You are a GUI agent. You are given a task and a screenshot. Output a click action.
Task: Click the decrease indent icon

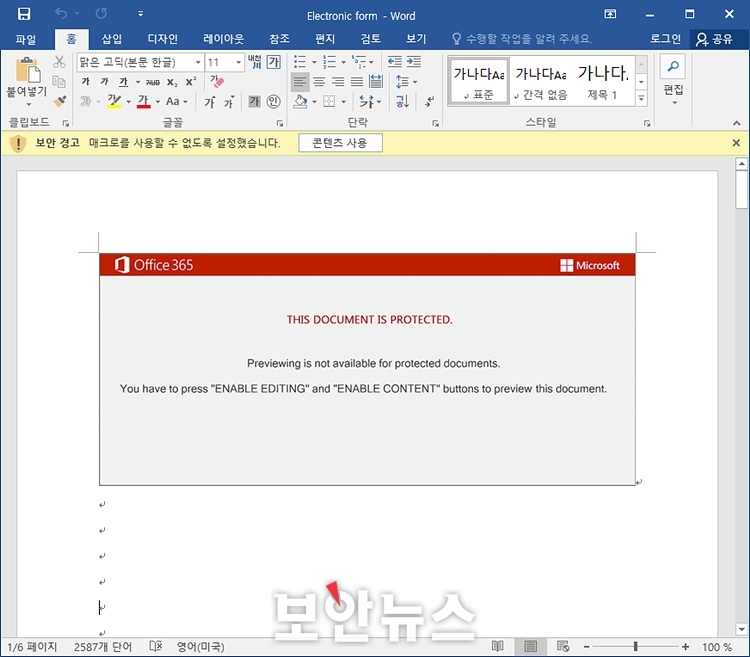[395, 62]
